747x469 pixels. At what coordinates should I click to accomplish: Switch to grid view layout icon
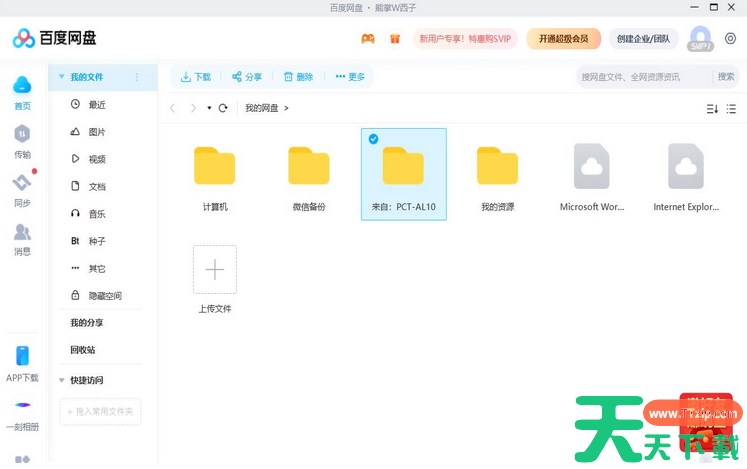(734, 108)
